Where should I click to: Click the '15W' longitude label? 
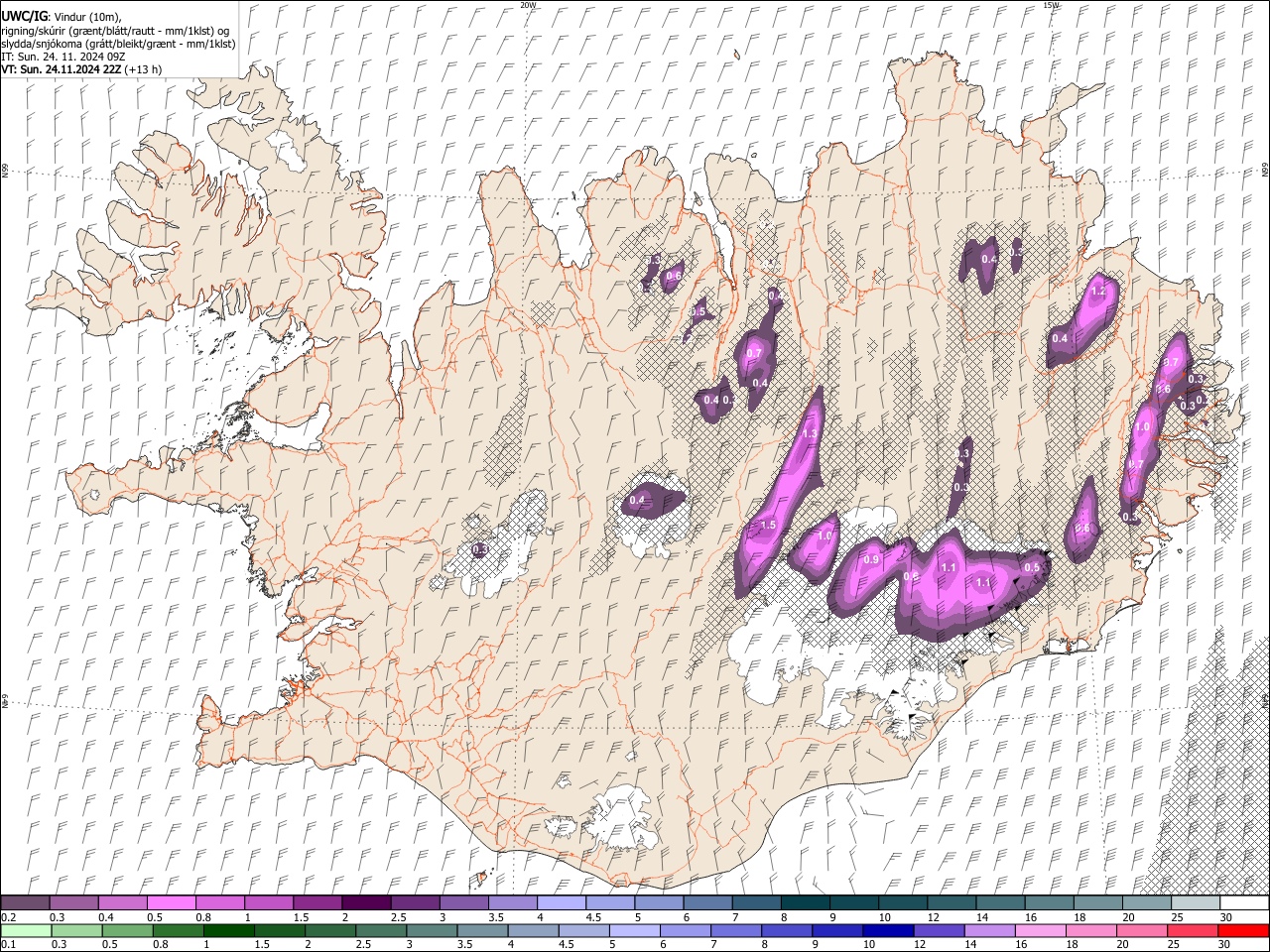point(1050,5)
